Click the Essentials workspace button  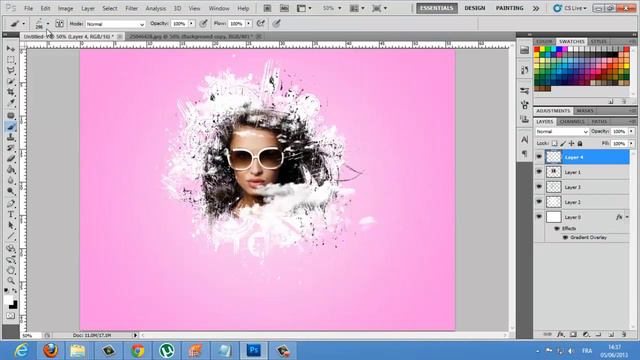(437, 8)
